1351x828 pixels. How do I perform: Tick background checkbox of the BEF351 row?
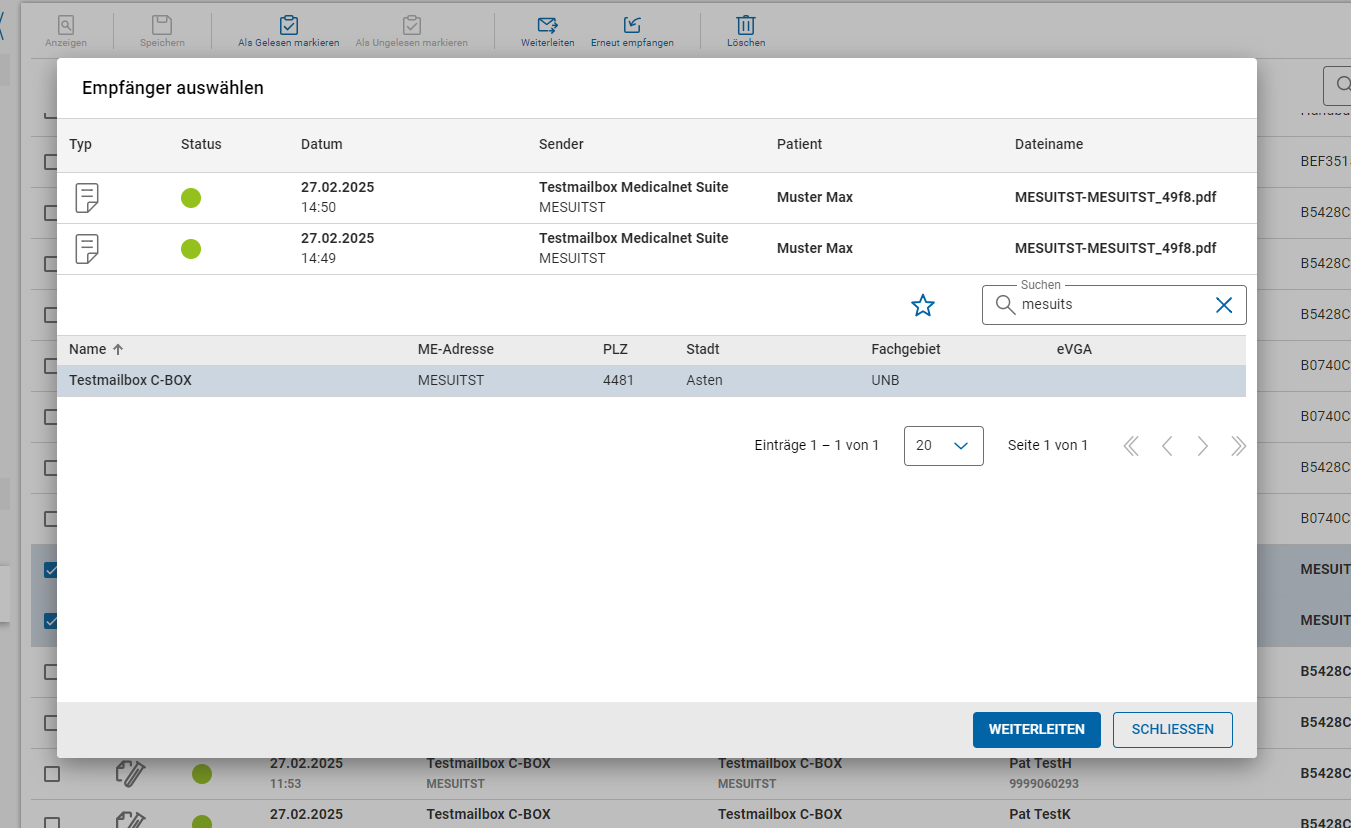click(x=52, y=162)
